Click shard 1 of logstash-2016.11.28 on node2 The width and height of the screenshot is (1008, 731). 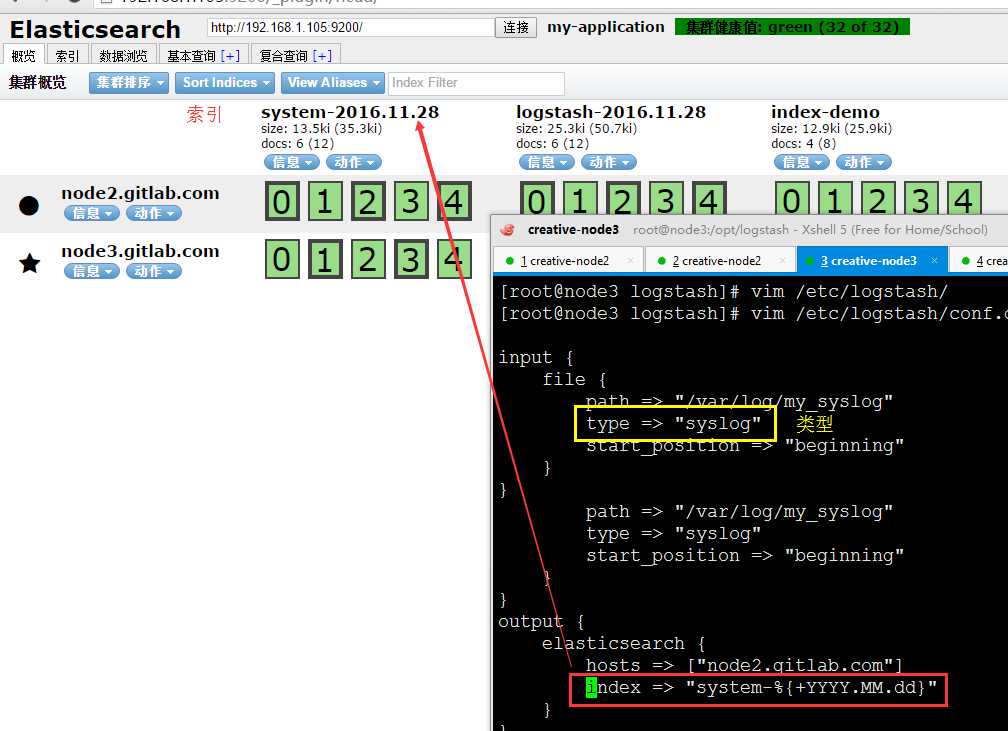coord(580,199)
